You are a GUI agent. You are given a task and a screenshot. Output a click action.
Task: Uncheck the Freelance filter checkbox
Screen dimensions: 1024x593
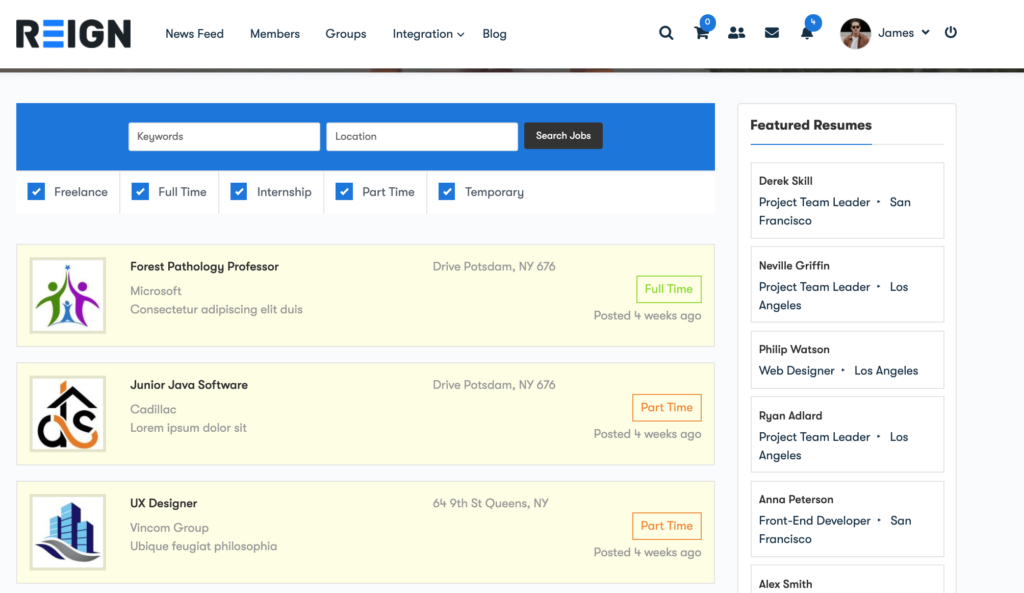pyautogui.click(x=36, y=191)
